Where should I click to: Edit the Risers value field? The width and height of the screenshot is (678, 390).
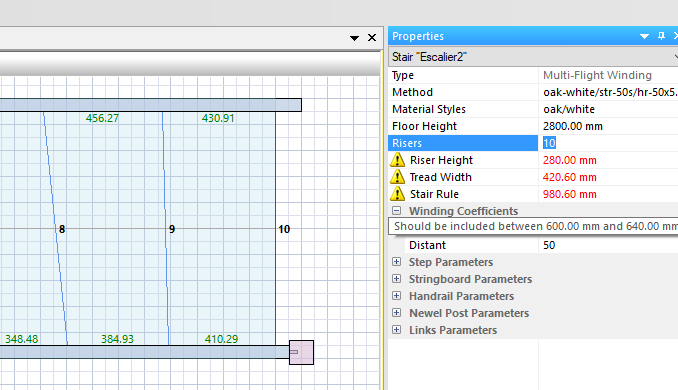(608, 143)
